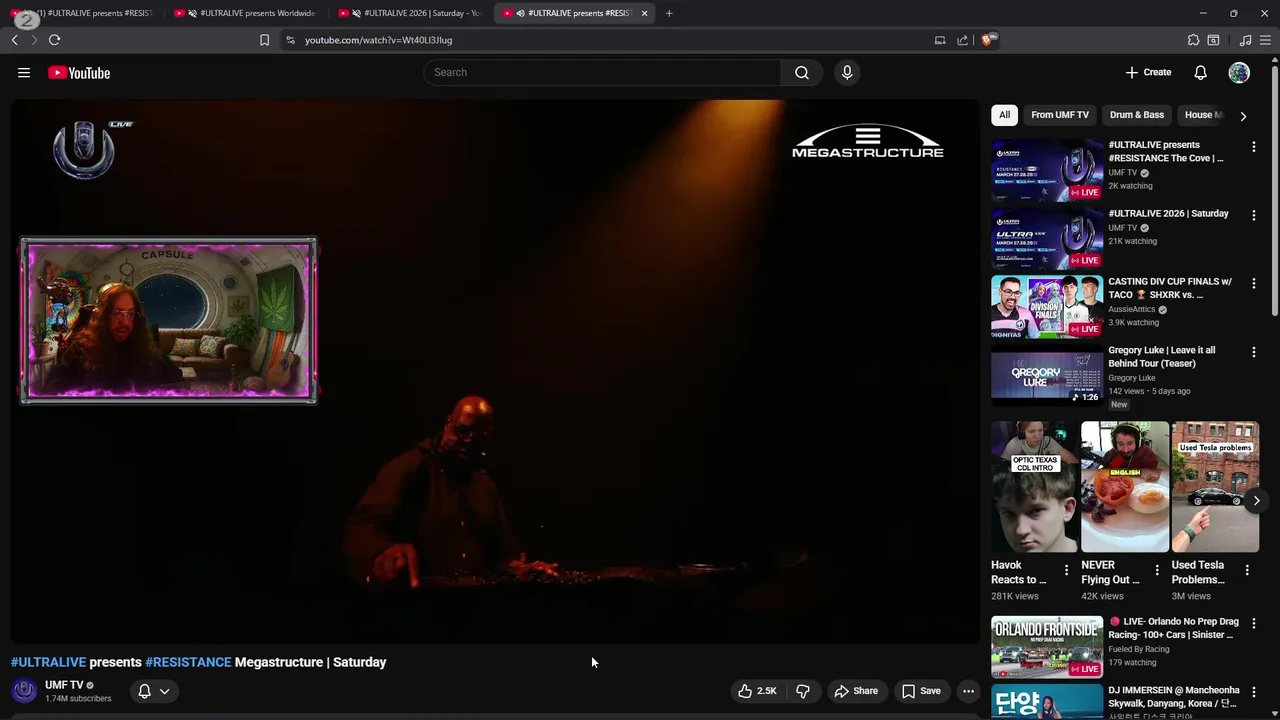1280x720 pixels.
Task: Dislike the video with thumbs down
Action: click(802, 691)
